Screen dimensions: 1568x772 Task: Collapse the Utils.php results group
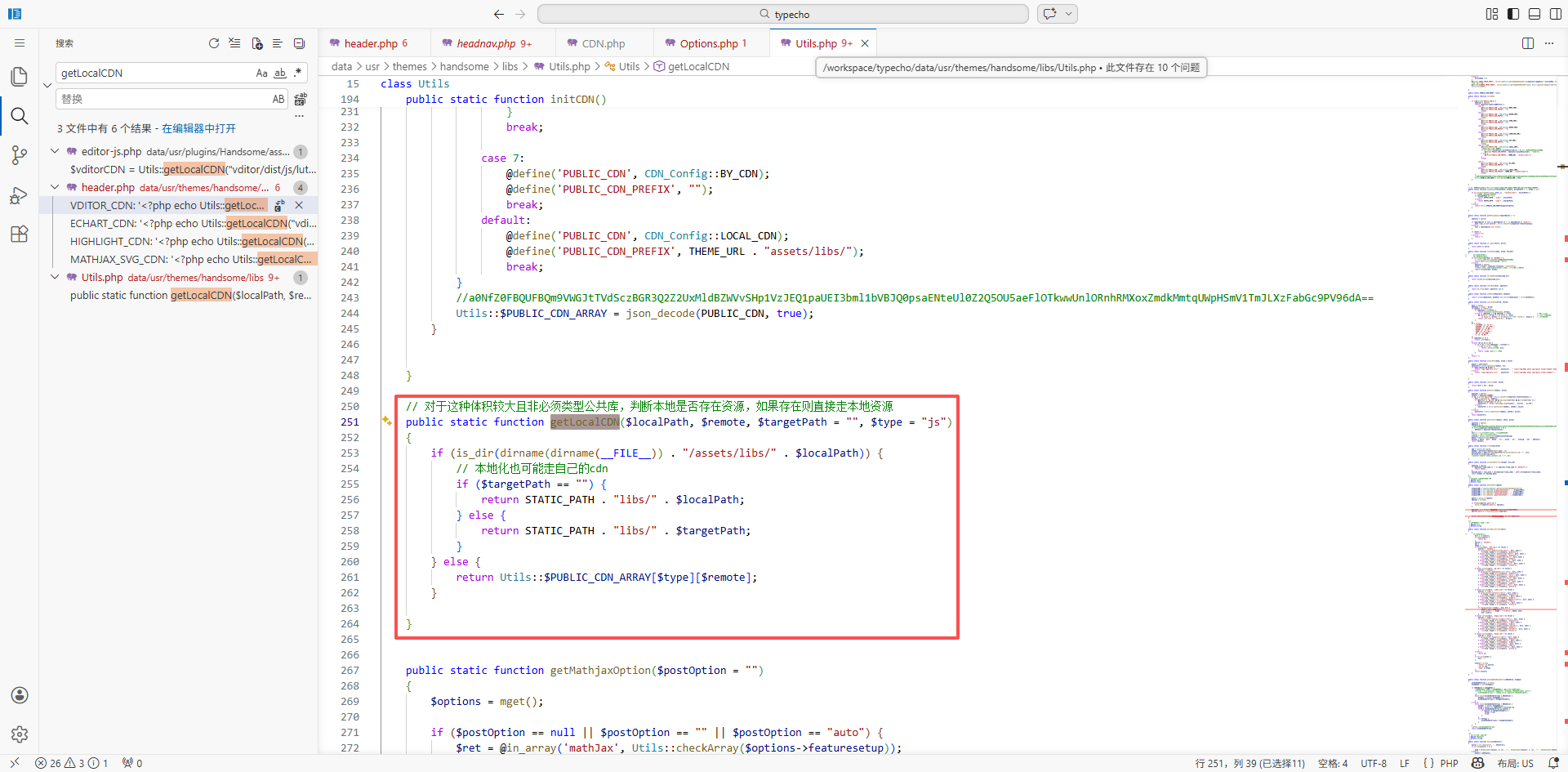coord(55,277)
